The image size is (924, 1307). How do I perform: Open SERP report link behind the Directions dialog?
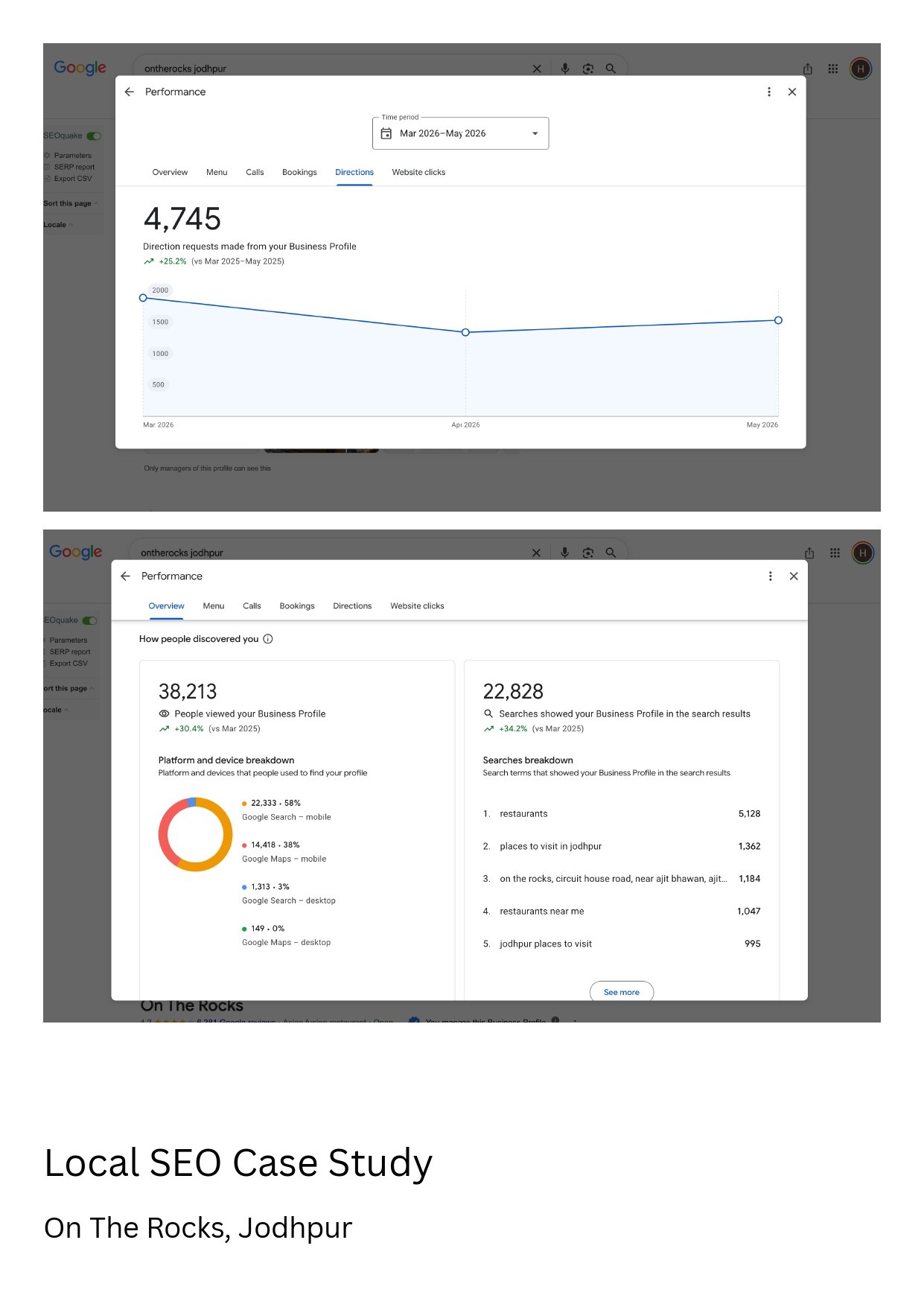[74, 167]
